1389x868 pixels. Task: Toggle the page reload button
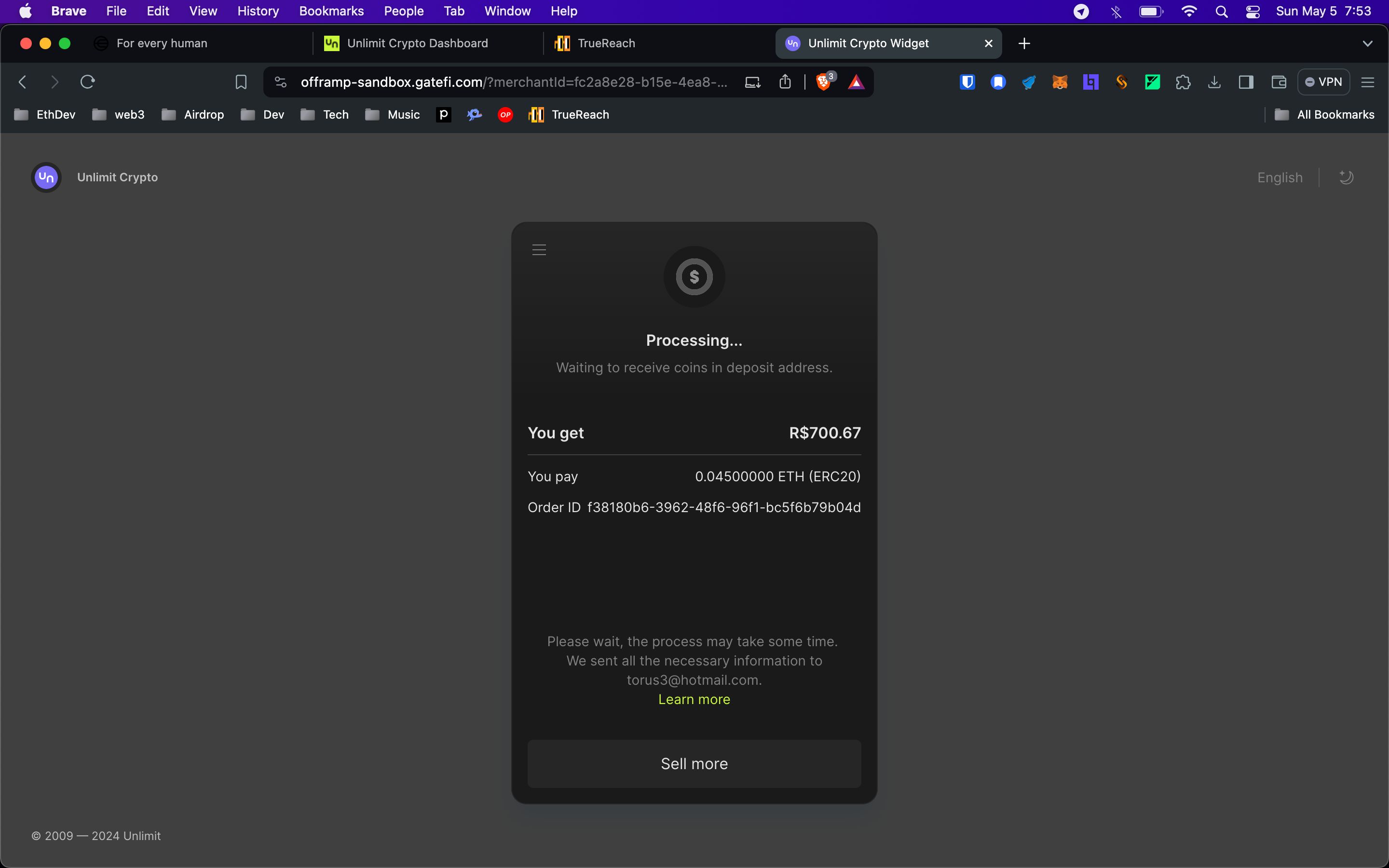click(x=87, y=82)
